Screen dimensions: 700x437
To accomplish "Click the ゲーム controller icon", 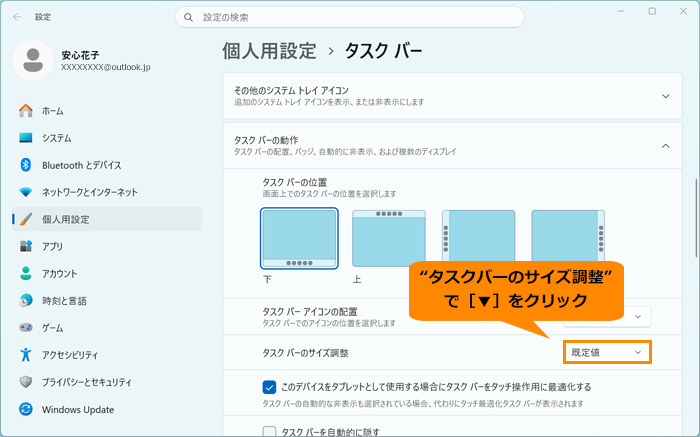I will (26, 328).
